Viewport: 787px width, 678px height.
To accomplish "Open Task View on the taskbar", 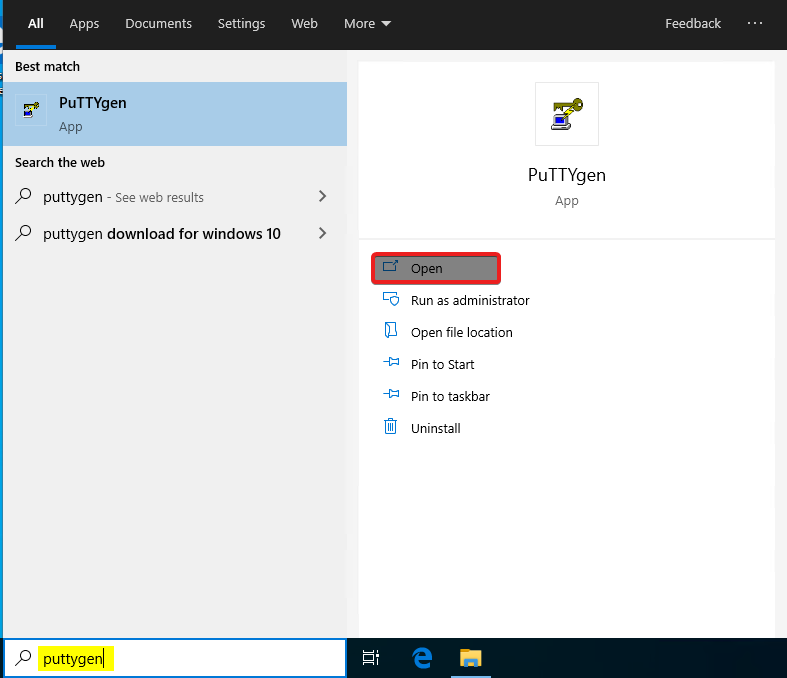I will pyautogui.click(x=371, y=658).
